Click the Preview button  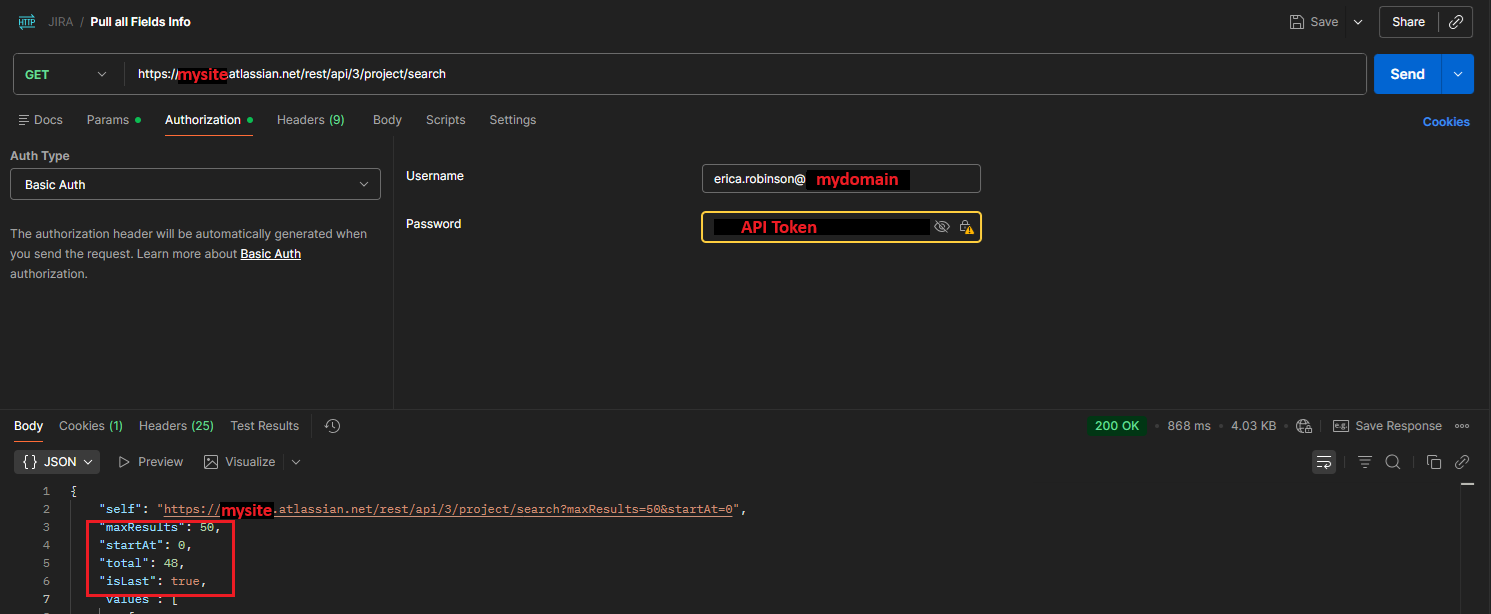click(x=151, y=462)
